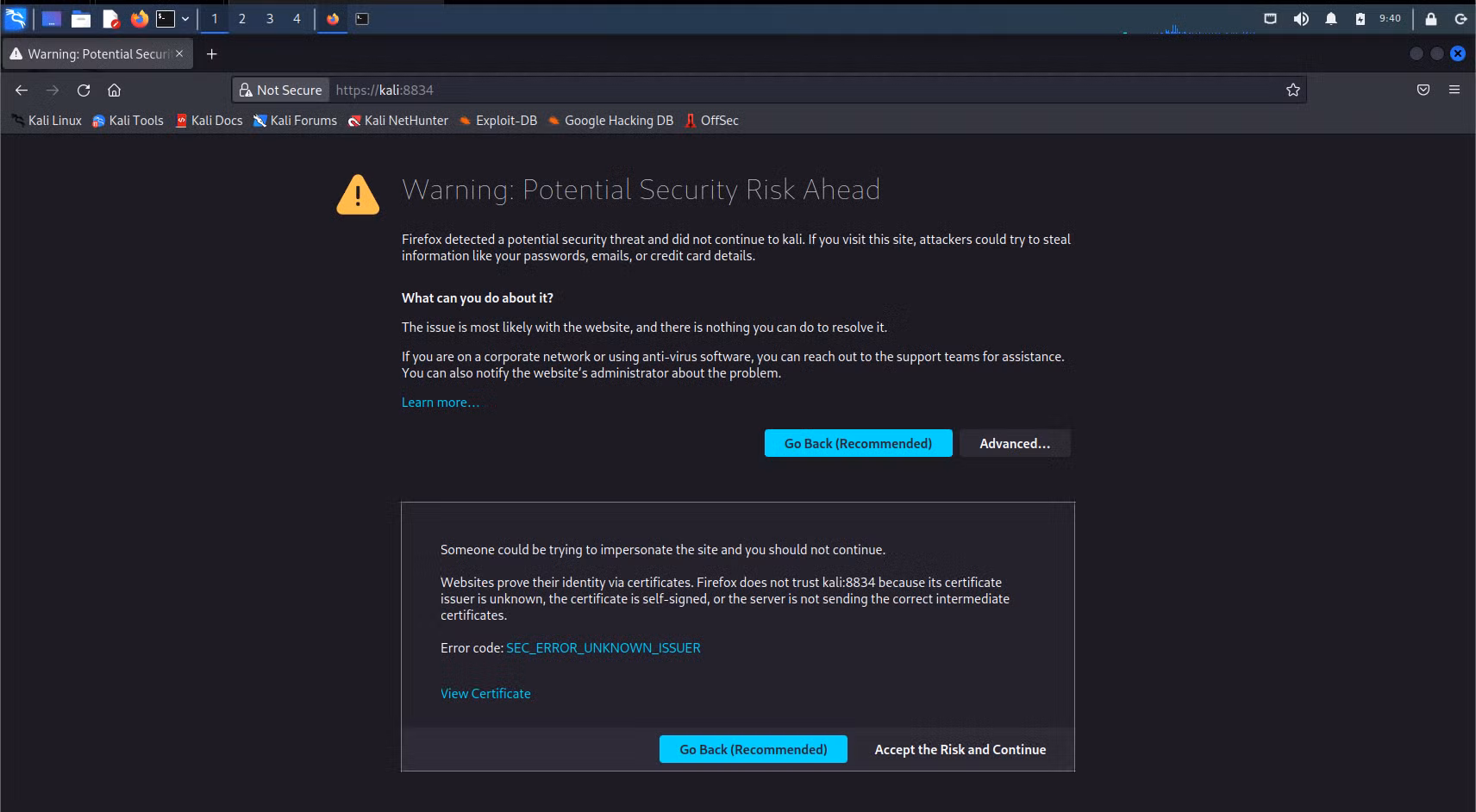This screenshot has width=1476, height=812.
Task: Close the Warning: Potential Security tab
Action: coord(179,53)
